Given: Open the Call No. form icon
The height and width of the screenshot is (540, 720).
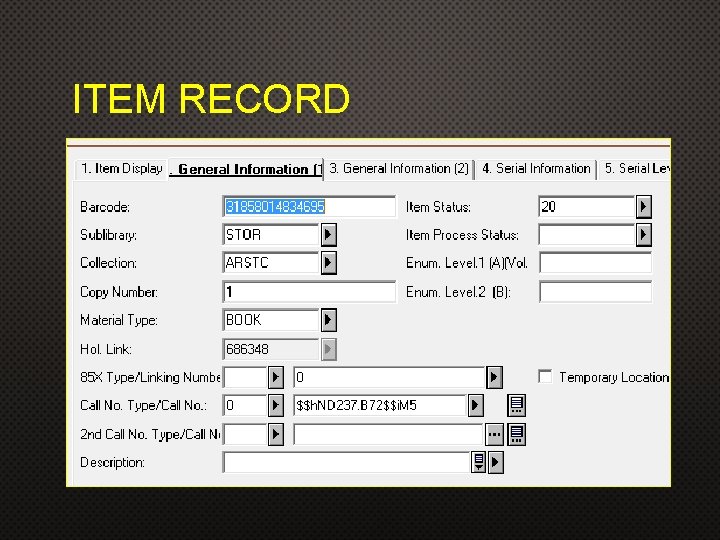Looking at the screenshot, I should (x=517, y=405).
